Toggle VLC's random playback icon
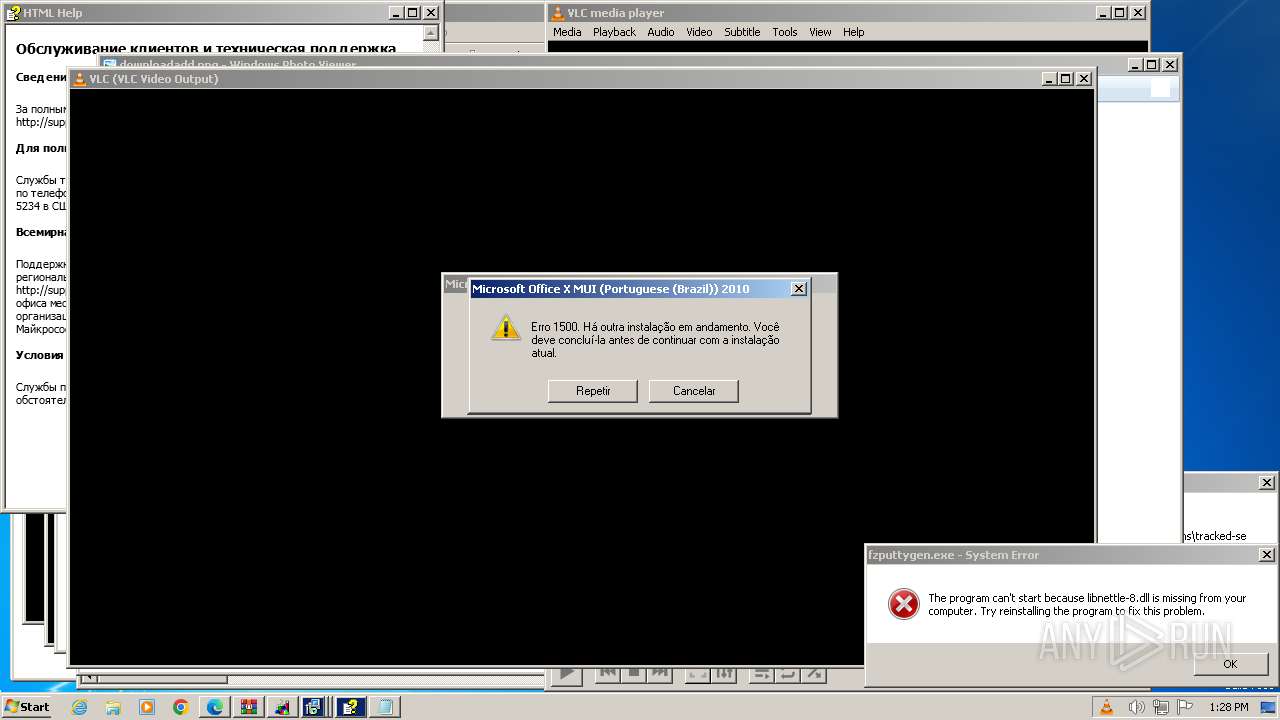 tap(814, 674)
